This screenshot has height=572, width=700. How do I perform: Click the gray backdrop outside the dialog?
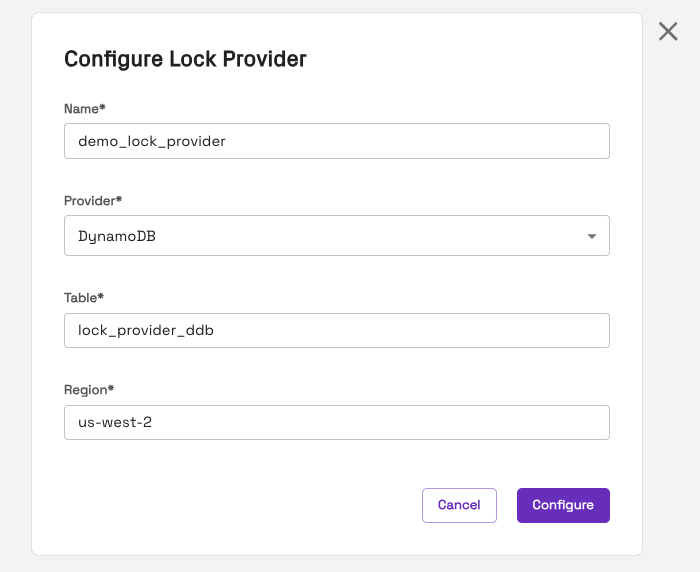click(x=670, y=300)
